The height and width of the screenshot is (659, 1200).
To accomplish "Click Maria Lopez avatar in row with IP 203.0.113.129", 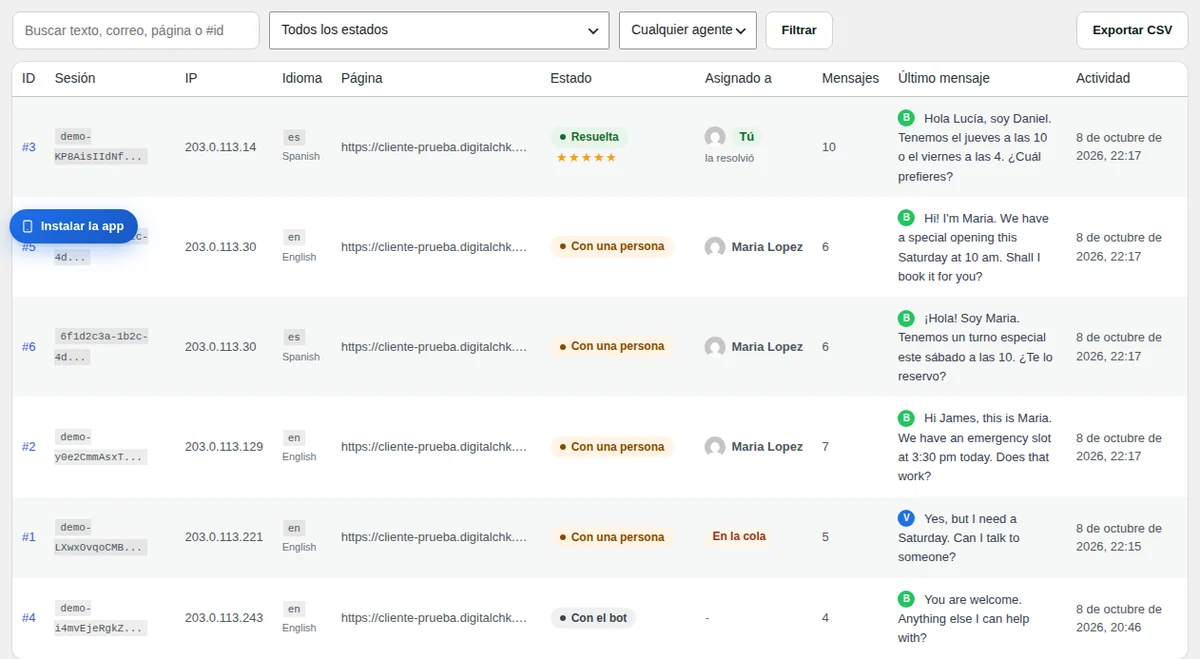I will pos(715,447).
